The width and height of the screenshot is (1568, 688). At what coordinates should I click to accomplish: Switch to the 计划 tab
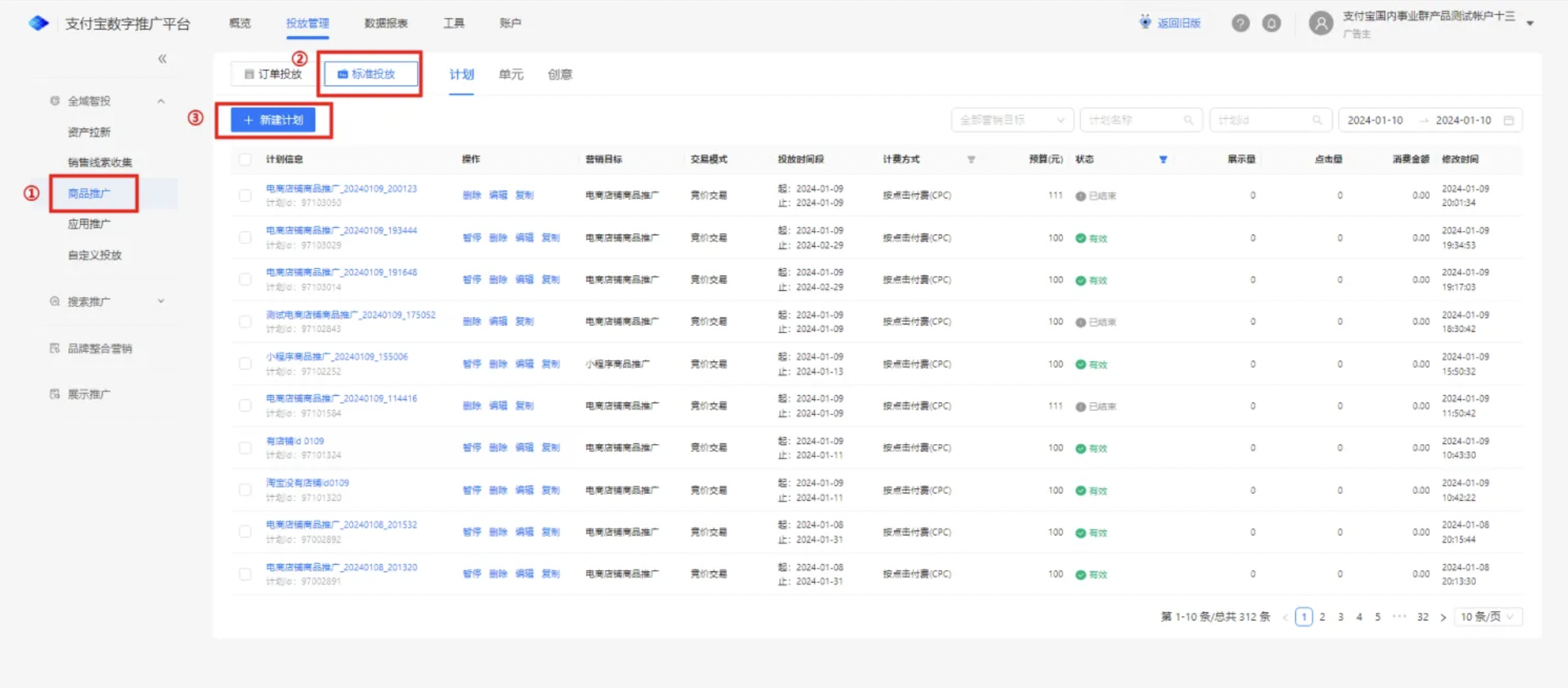461,74
